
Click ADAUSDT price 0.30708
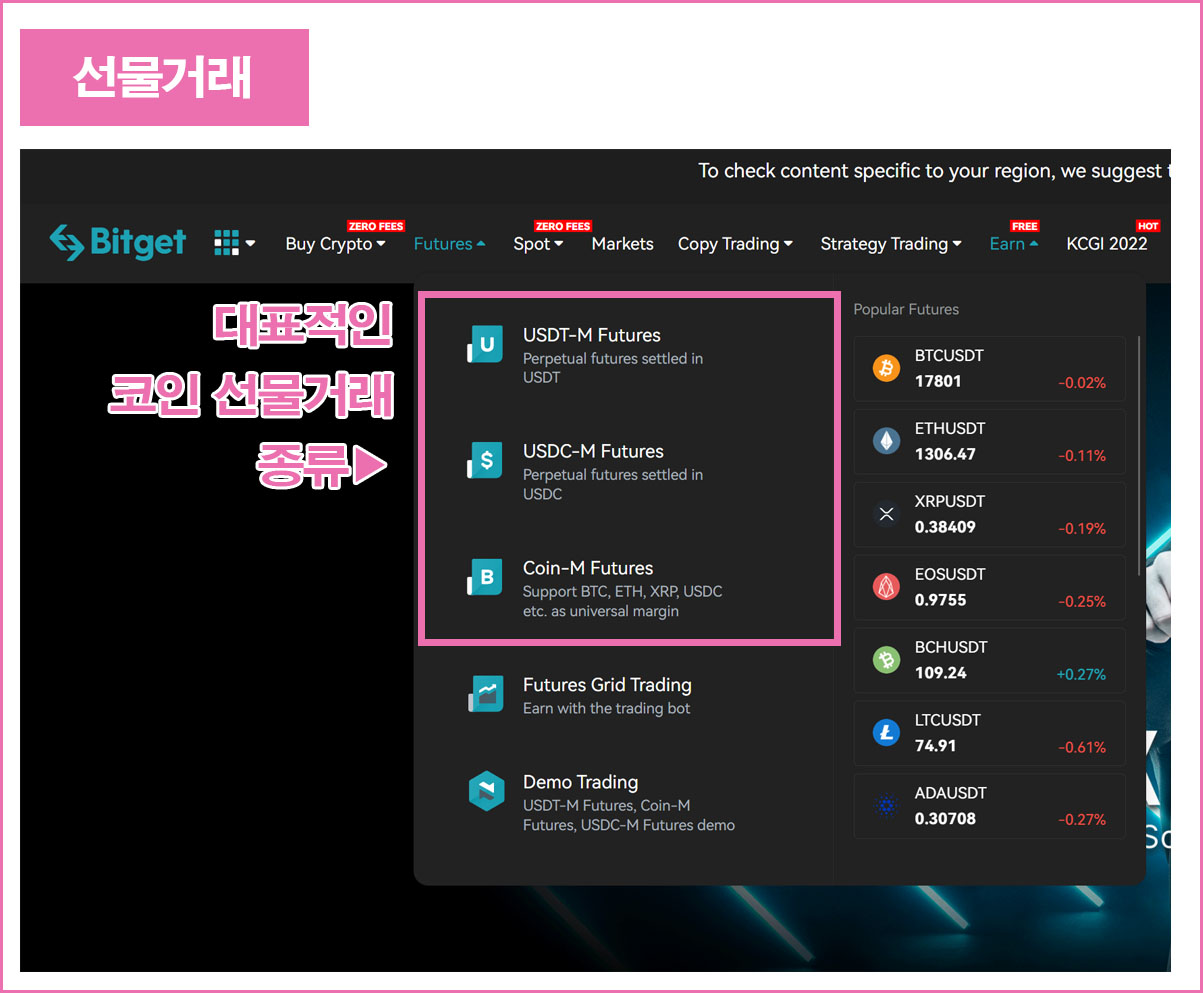(x=945, y=819)
